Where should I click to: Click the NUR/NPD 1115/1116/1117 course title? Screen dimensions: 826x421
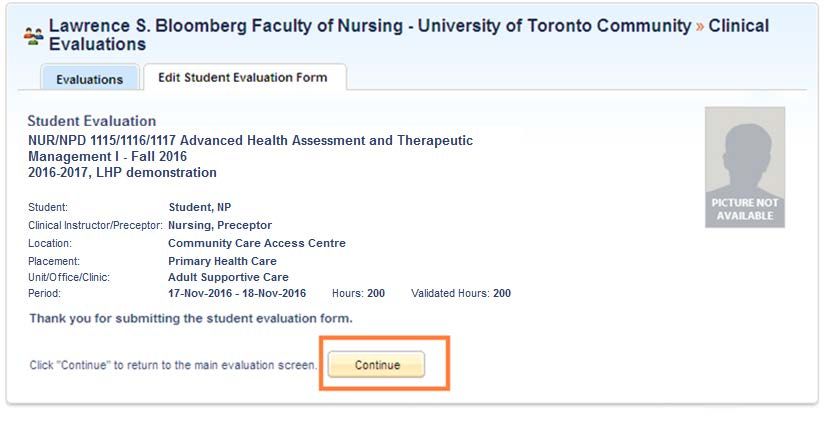pos(250,148)
